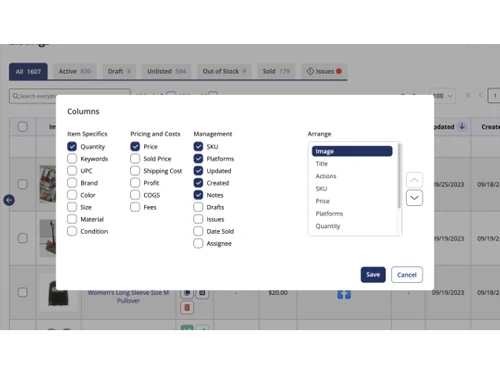Toggle the Material checkbox
The image size is (500, 375).
point(72,219)
